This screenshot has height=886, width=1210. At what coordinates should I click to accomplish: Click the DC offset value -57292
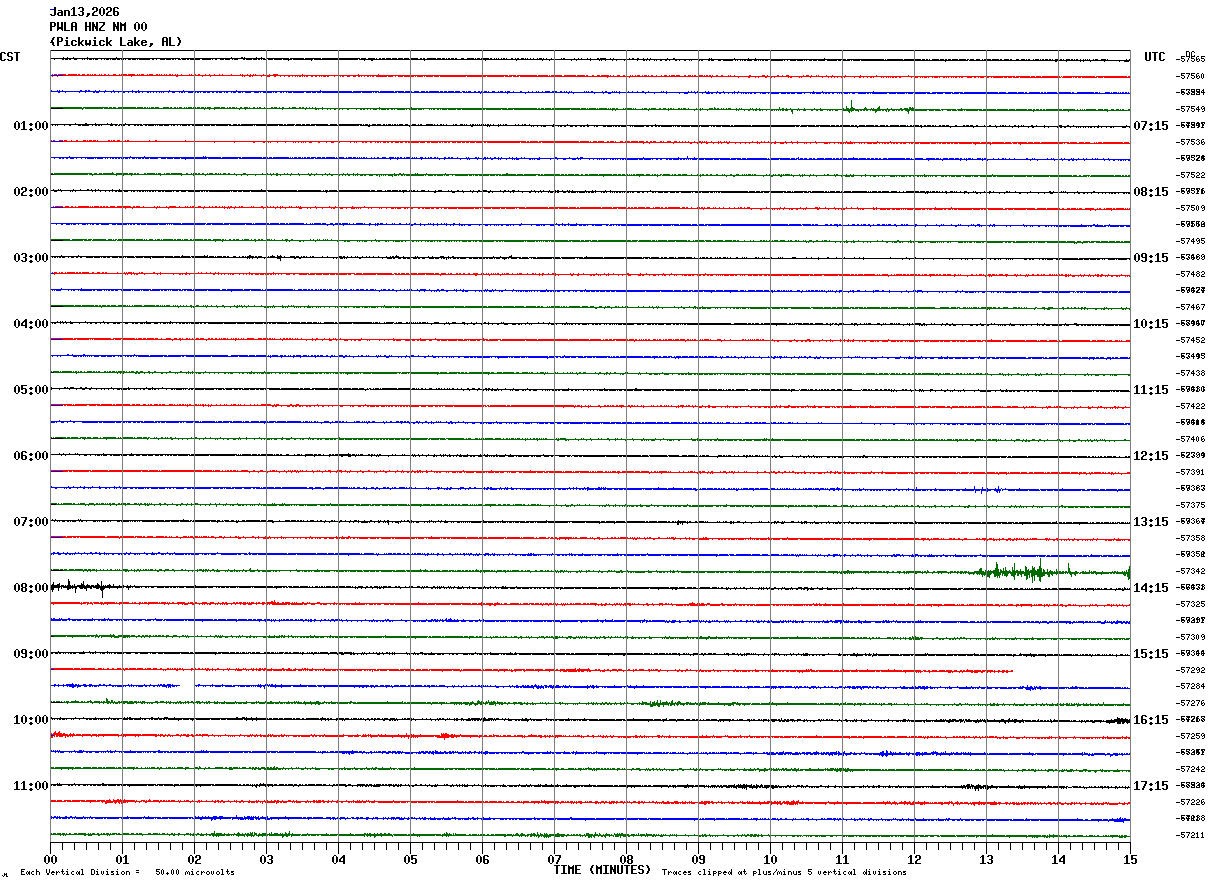[1191, 670]
